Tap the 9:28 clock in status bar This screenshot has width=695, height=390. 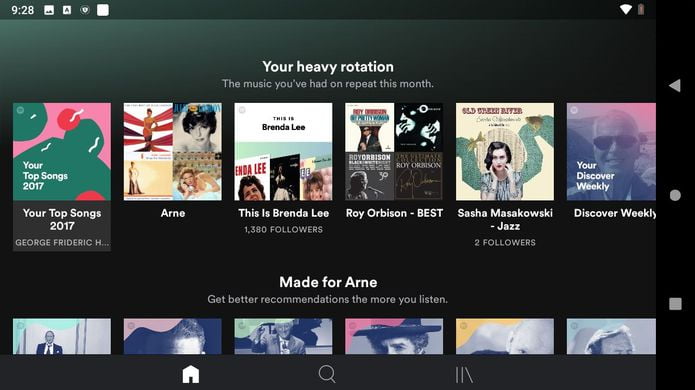[23, 10]
